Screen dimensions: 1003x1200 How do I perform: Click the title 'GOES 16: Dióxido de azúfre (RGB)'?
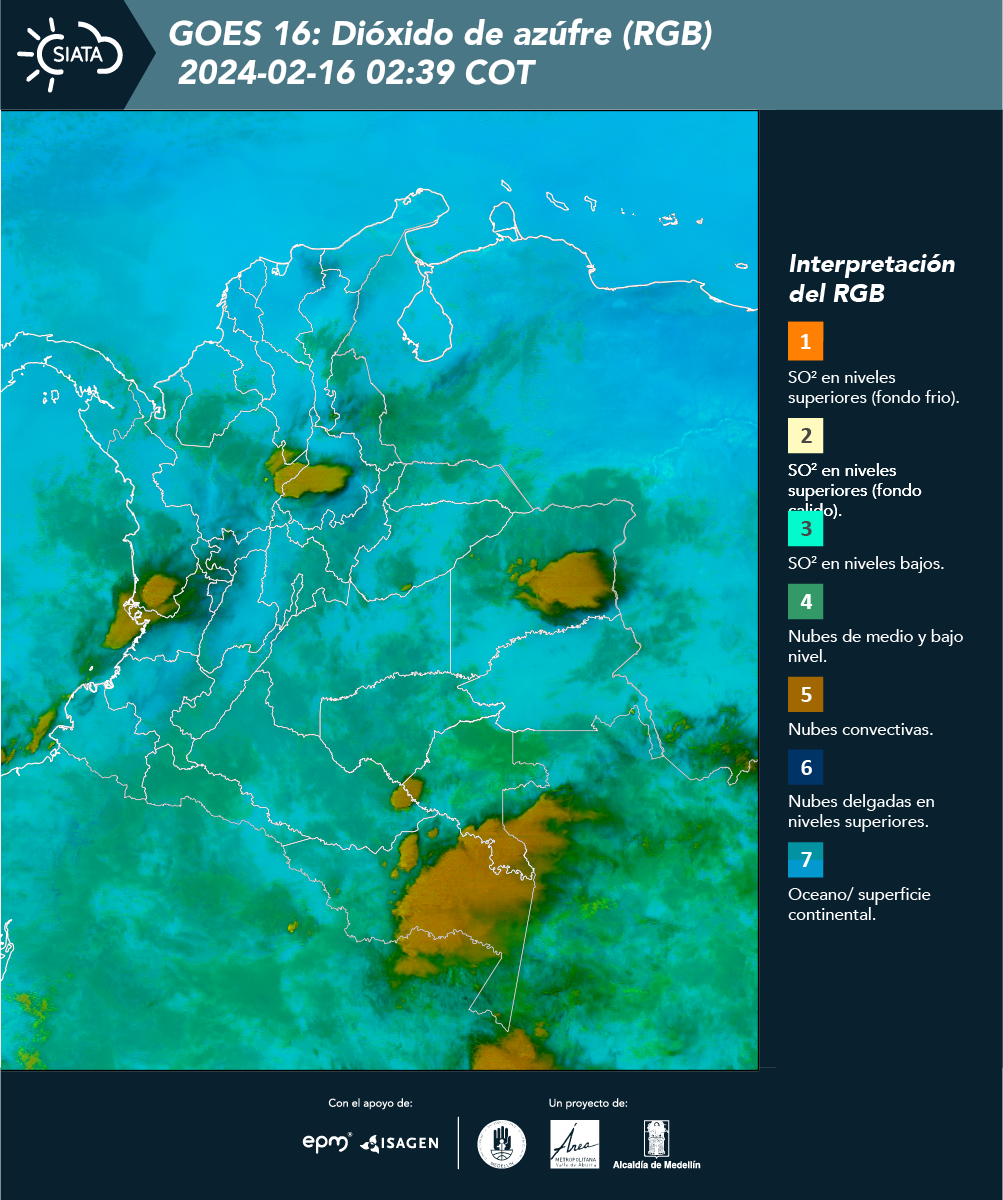(x=441, y=34)
